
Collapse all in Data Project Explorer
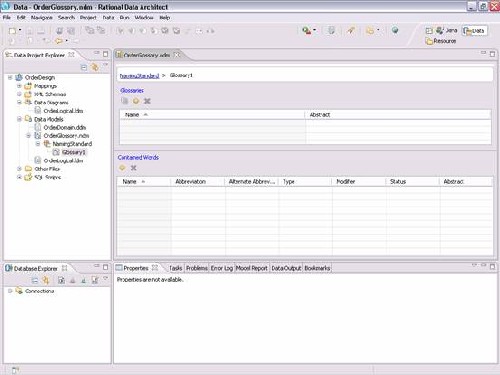[x=84, y=67]
